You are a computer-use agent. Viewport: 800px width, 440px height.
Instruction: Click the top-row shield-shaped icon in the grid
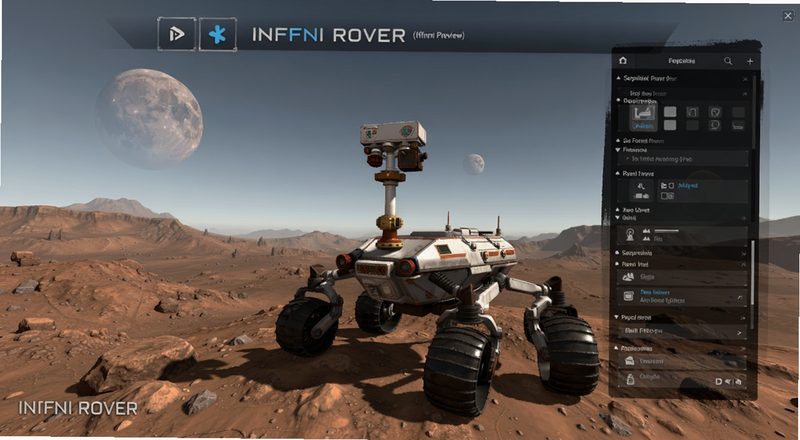point(715,112)
